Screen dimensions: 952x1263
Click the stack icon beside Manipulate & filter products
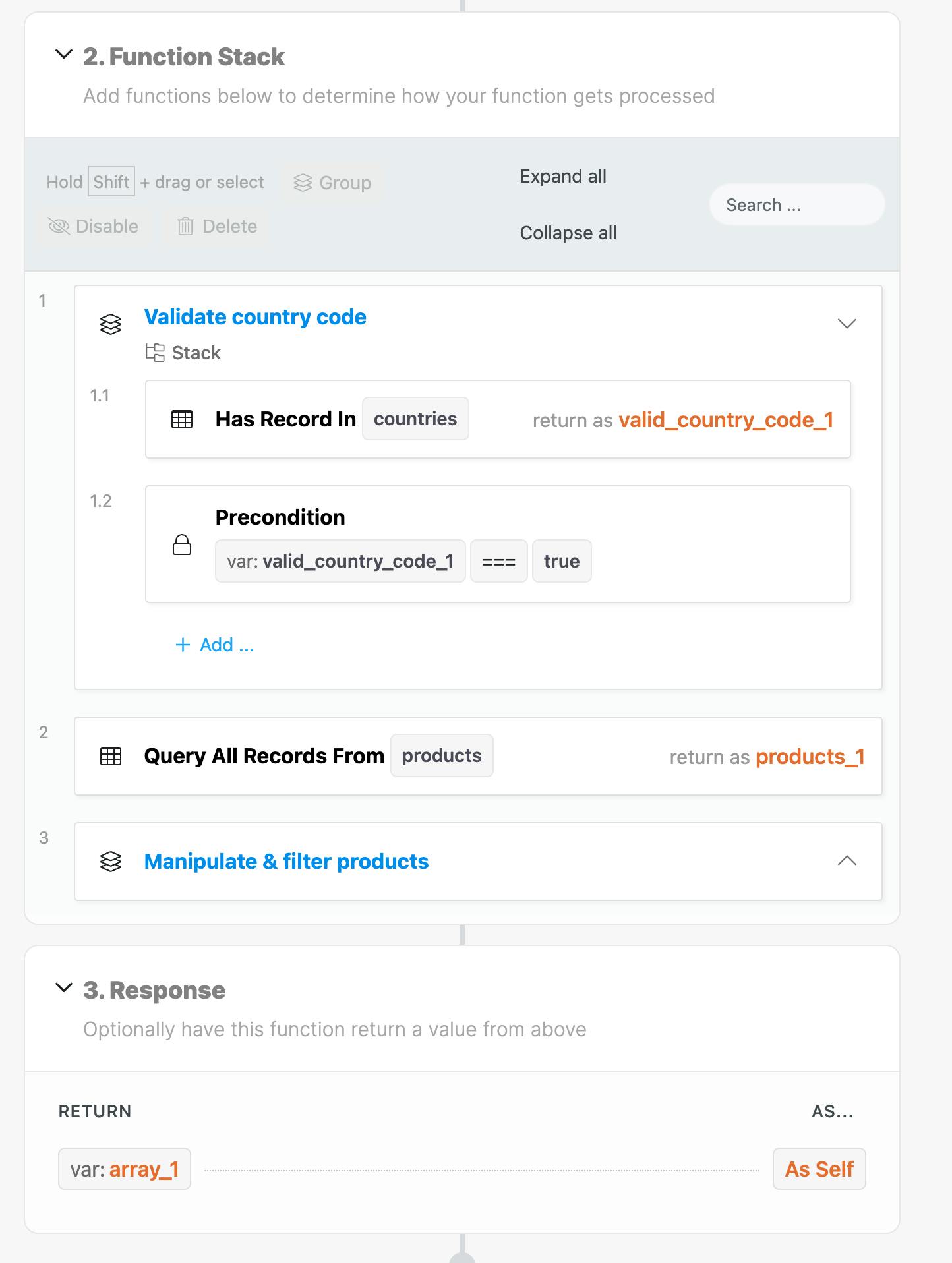click(x=111, y=862)
